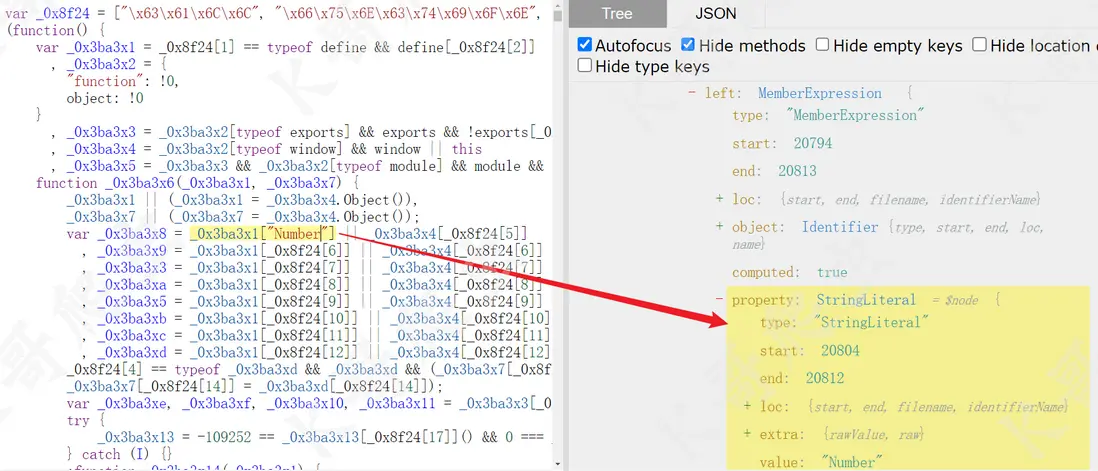Click down arrow of code editor scrollbar
1098x471 pixels.
pyautogui.click(x=557, y=465)
